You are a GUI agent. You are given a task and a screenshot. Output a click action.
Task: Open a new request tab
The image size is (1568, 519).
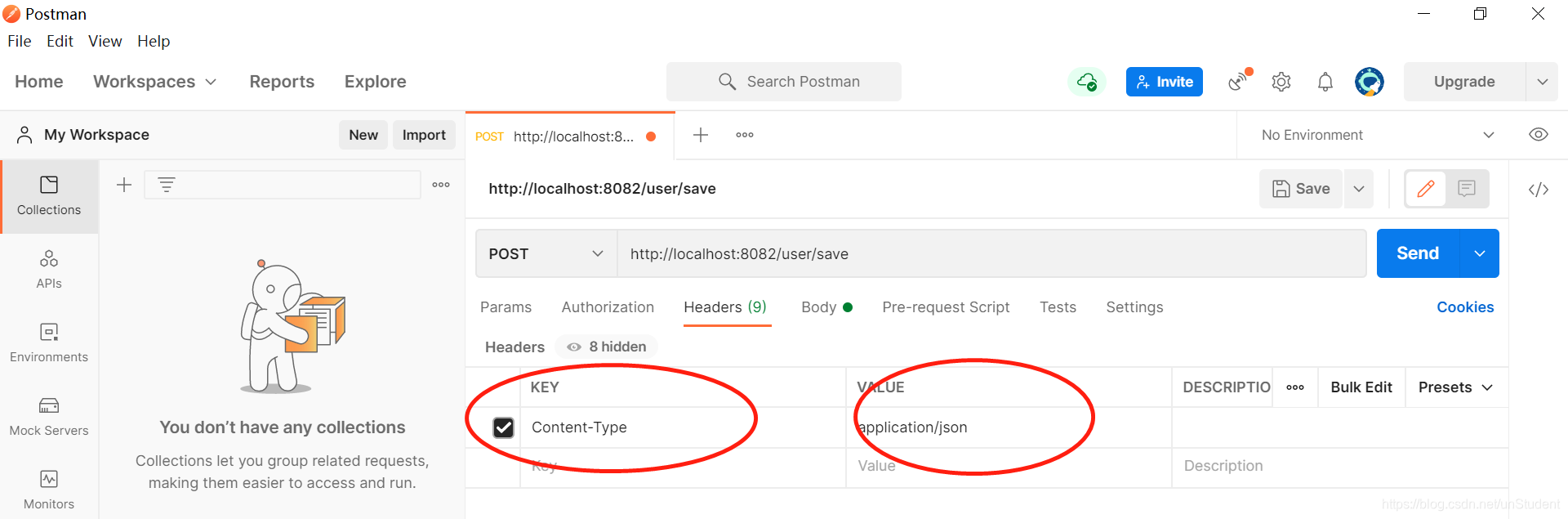(x=701, y=135)
